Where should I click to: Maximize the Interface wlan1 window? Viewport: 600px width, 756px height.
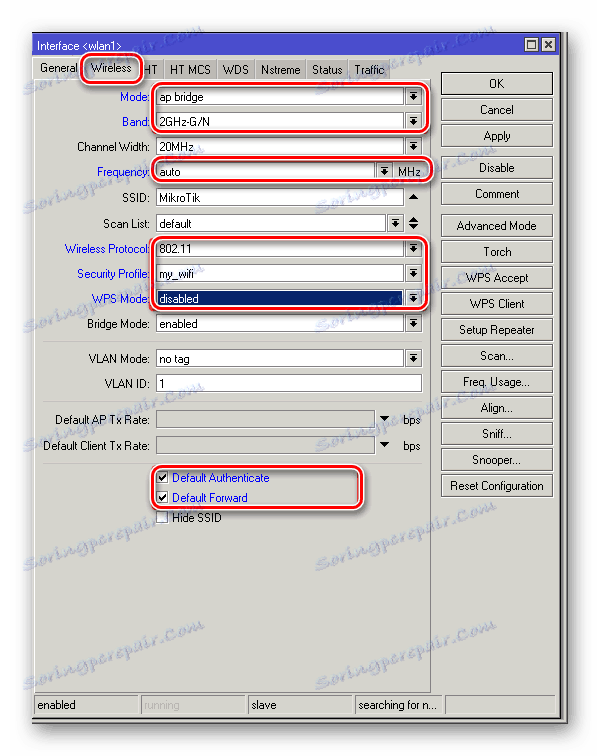click(531, 45)
